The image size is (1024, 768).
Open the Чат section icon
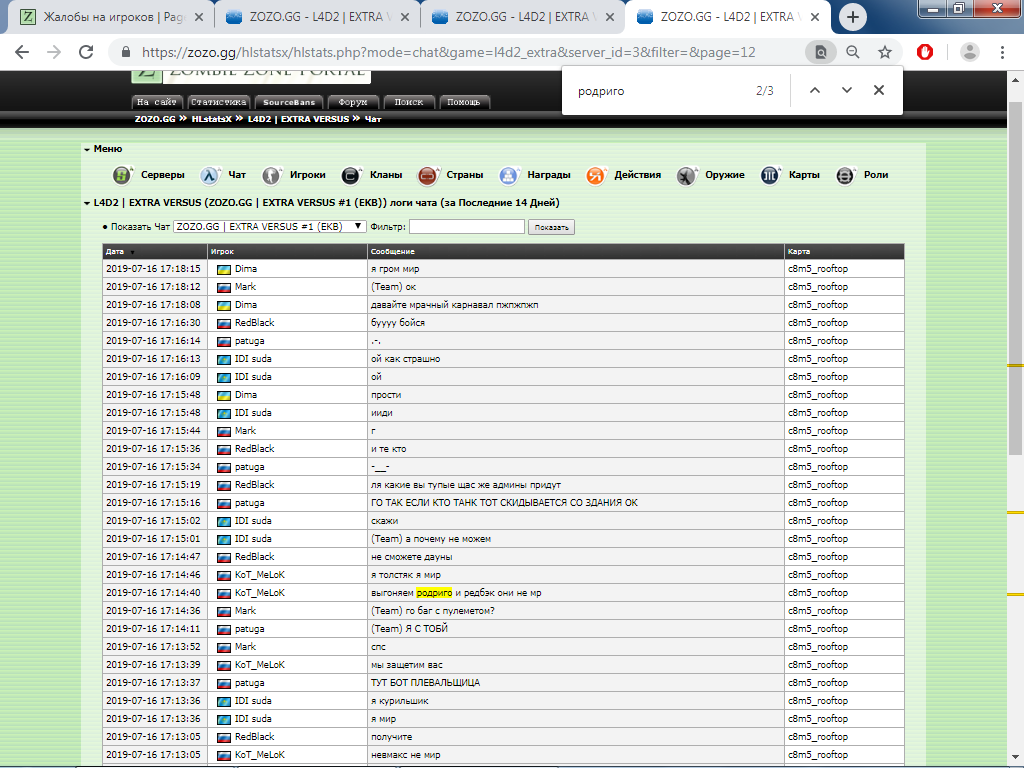pyautogui.click(x=210, y=175)
